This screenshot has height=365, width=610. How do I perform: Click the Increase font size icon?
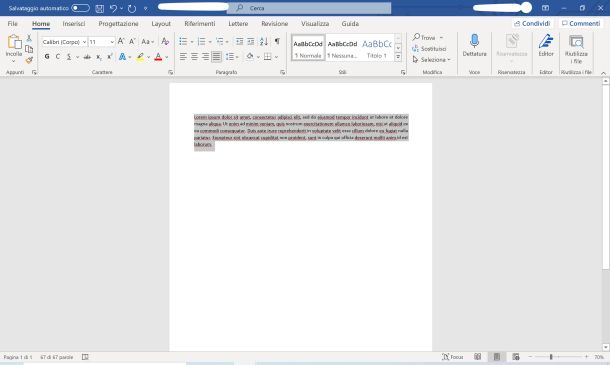(x=121, y=41)
